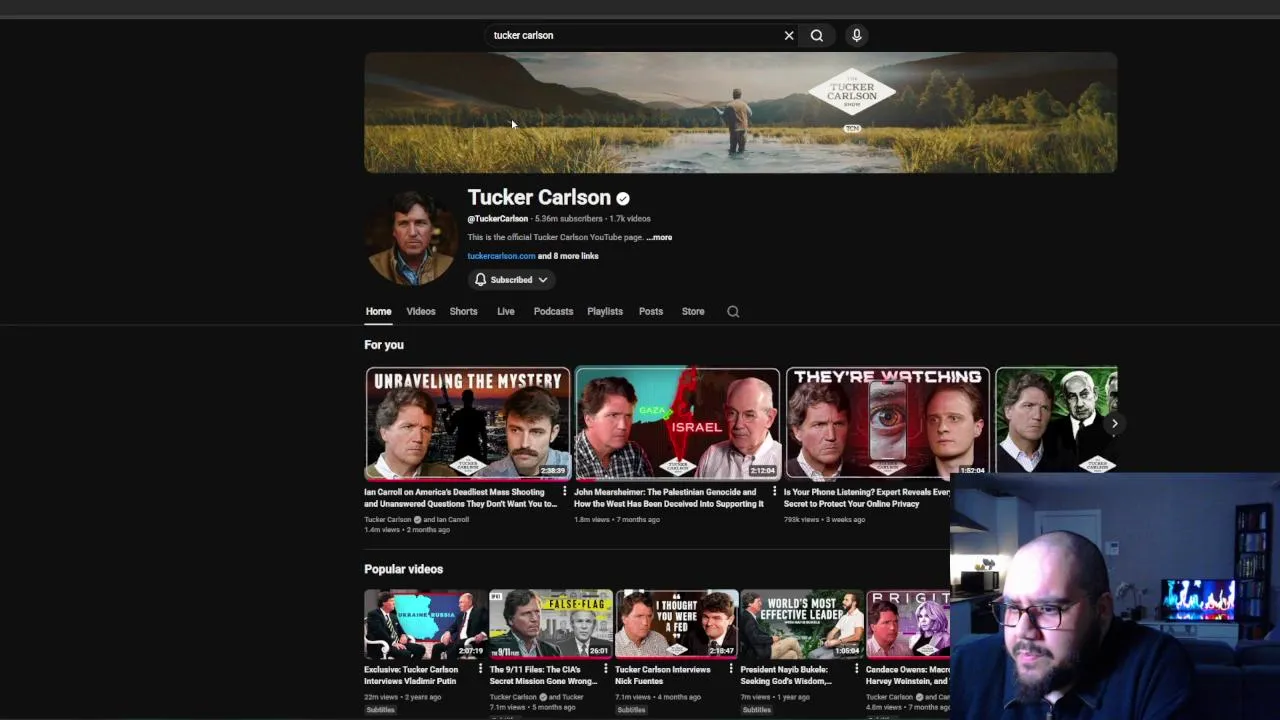This screenshot has height=720, width=1280.
Task: Open three-dot menu for Vladimir Putin interview
Action: [480, 669]
